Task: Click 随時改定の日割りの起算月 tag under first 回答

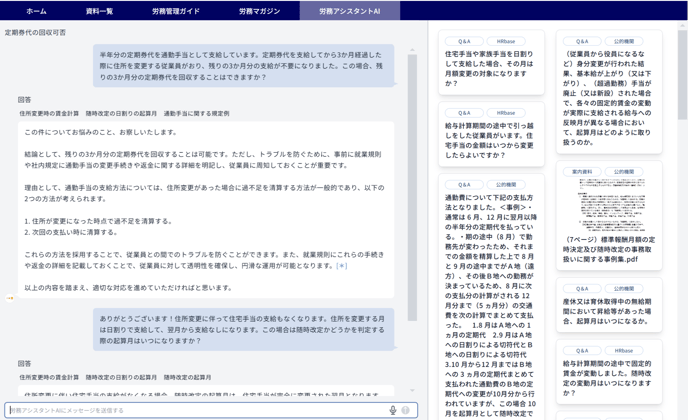Action: [121, 113]
